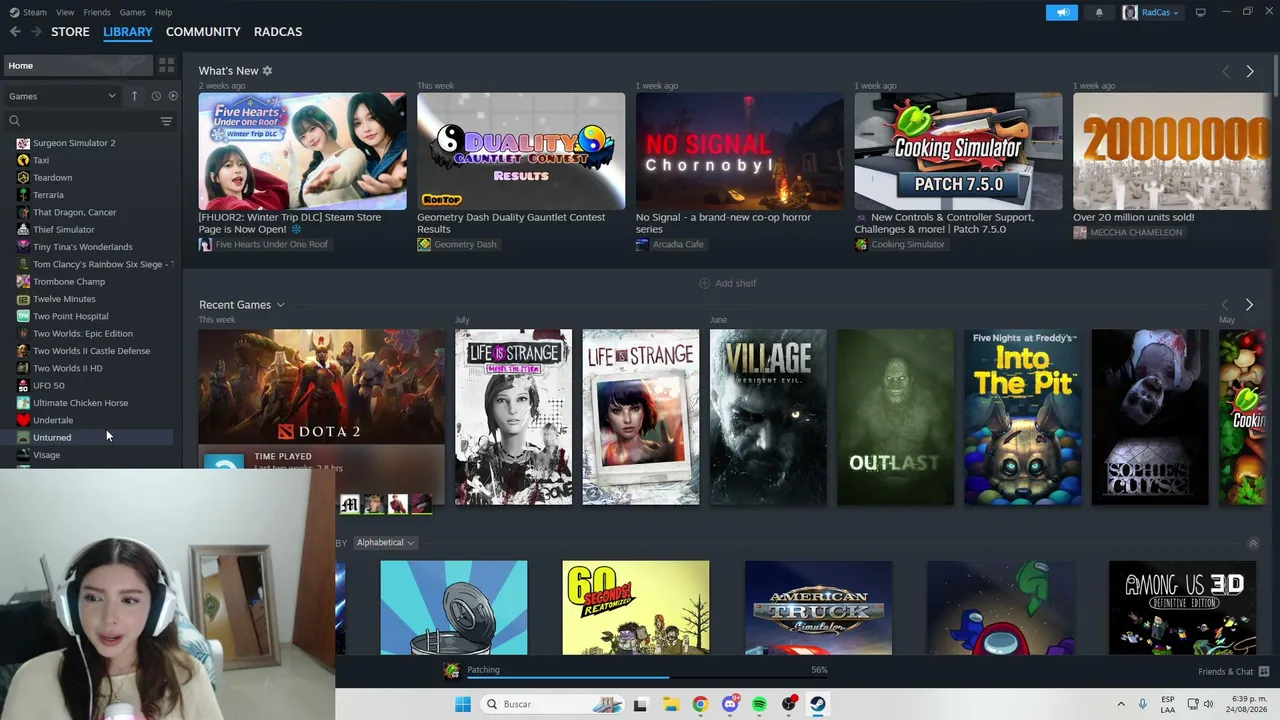1280x720 pixels.
Task: Expand the Games filter dropdown
Action: pyautogui.click(x=62, y=96)
